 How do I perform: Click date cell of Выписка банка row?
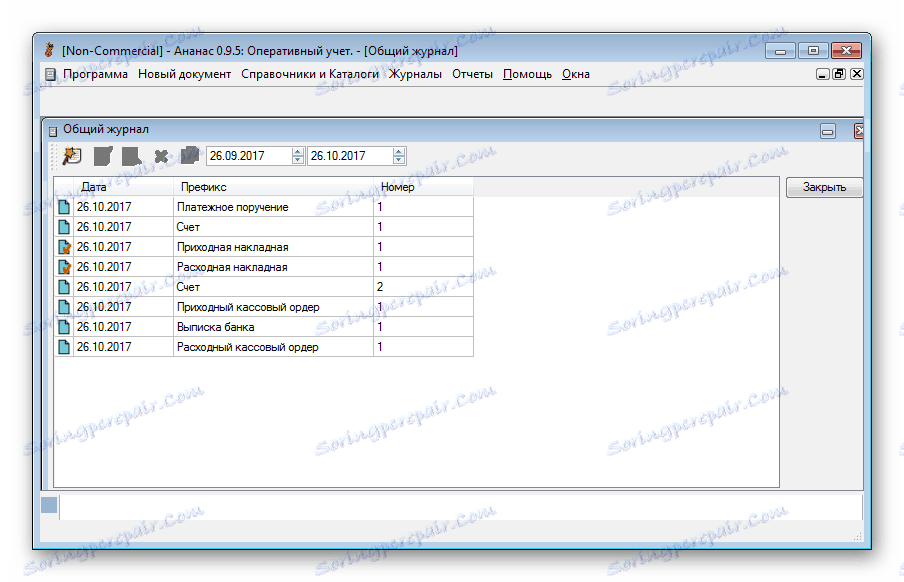(123, 327)
